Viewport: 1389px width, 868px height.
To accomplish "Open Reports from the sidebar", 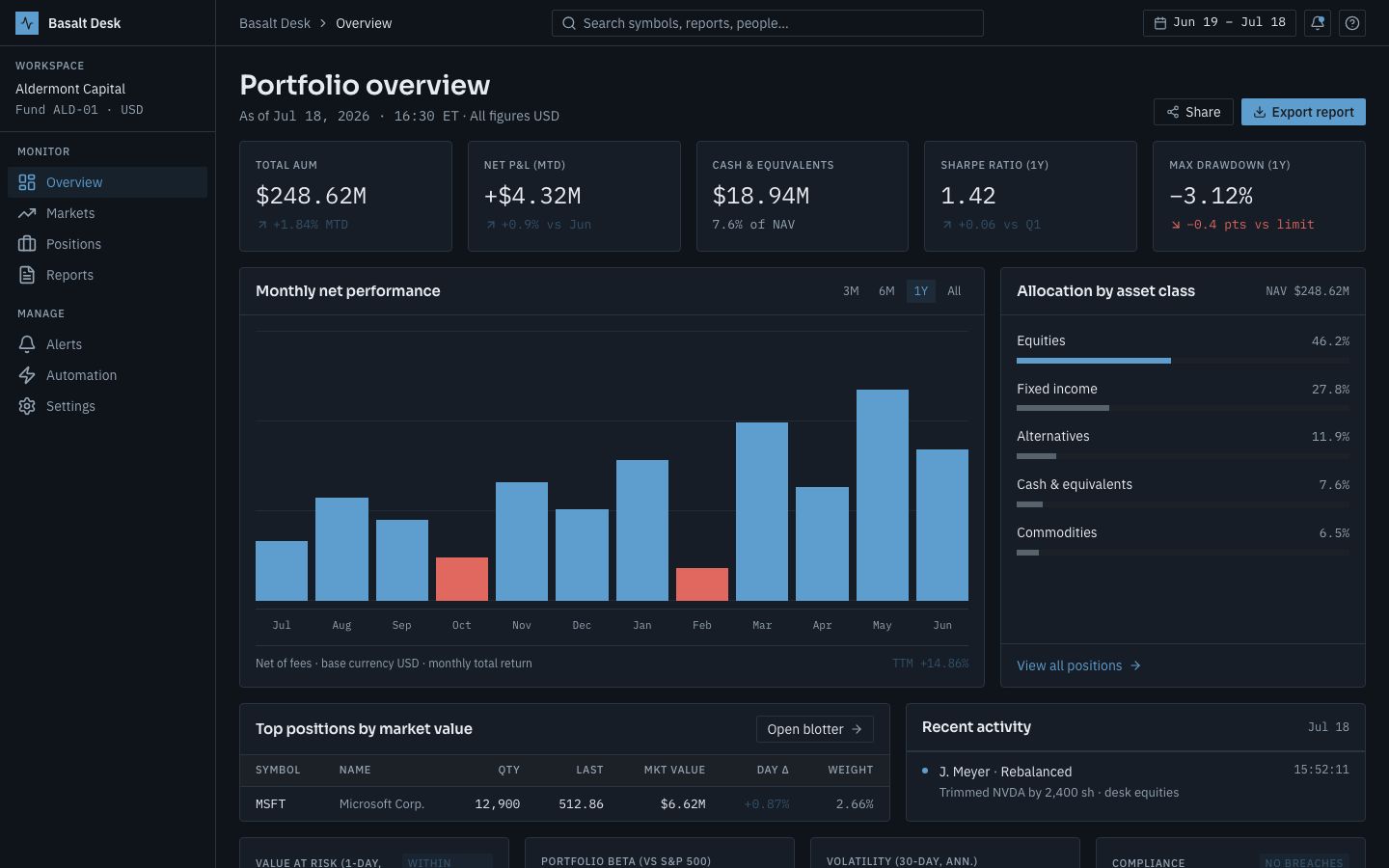I will (x=108, y=275).
